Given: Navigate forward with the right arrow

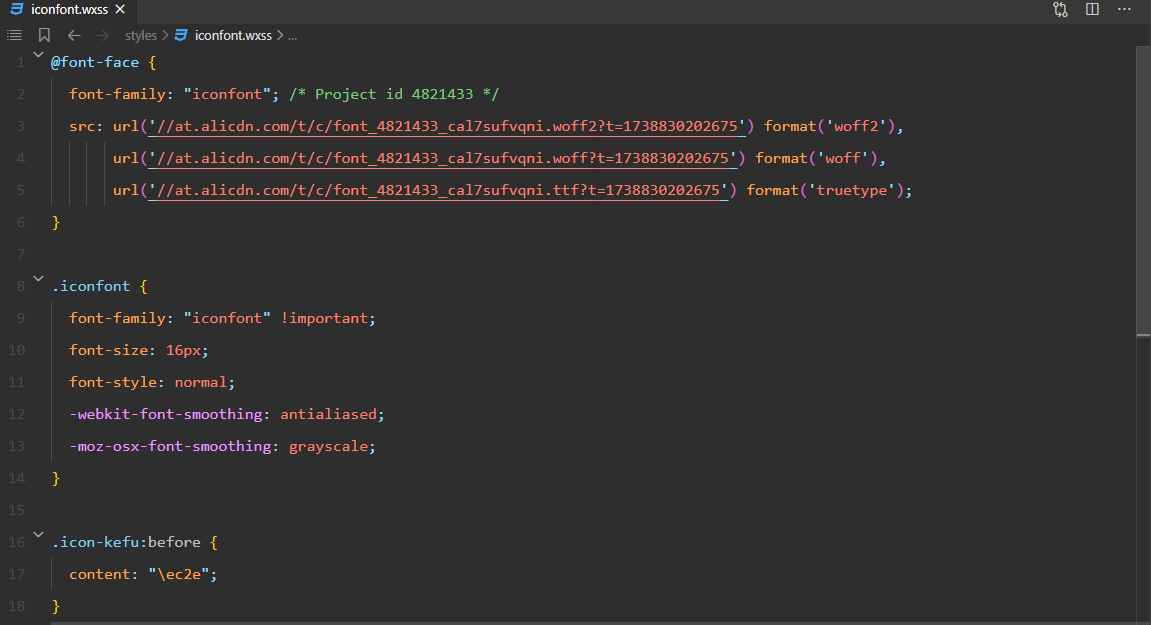Looking at the screenshot, I should [x=102, y=35].
